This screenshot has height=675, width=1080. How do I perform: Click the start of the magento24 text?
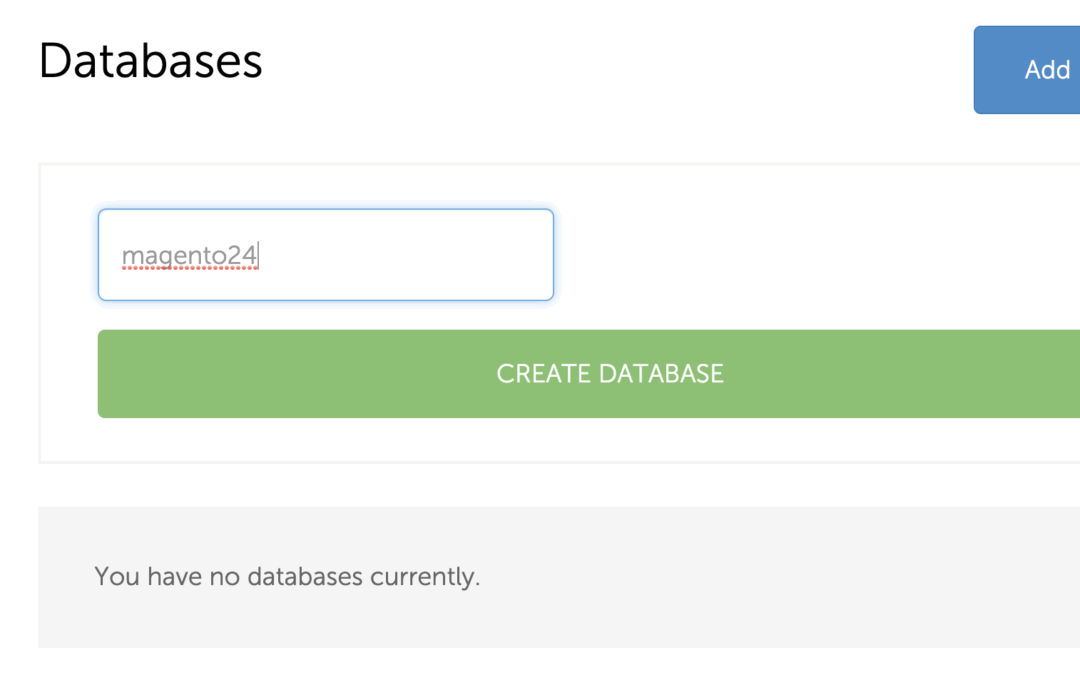point(123,256)
